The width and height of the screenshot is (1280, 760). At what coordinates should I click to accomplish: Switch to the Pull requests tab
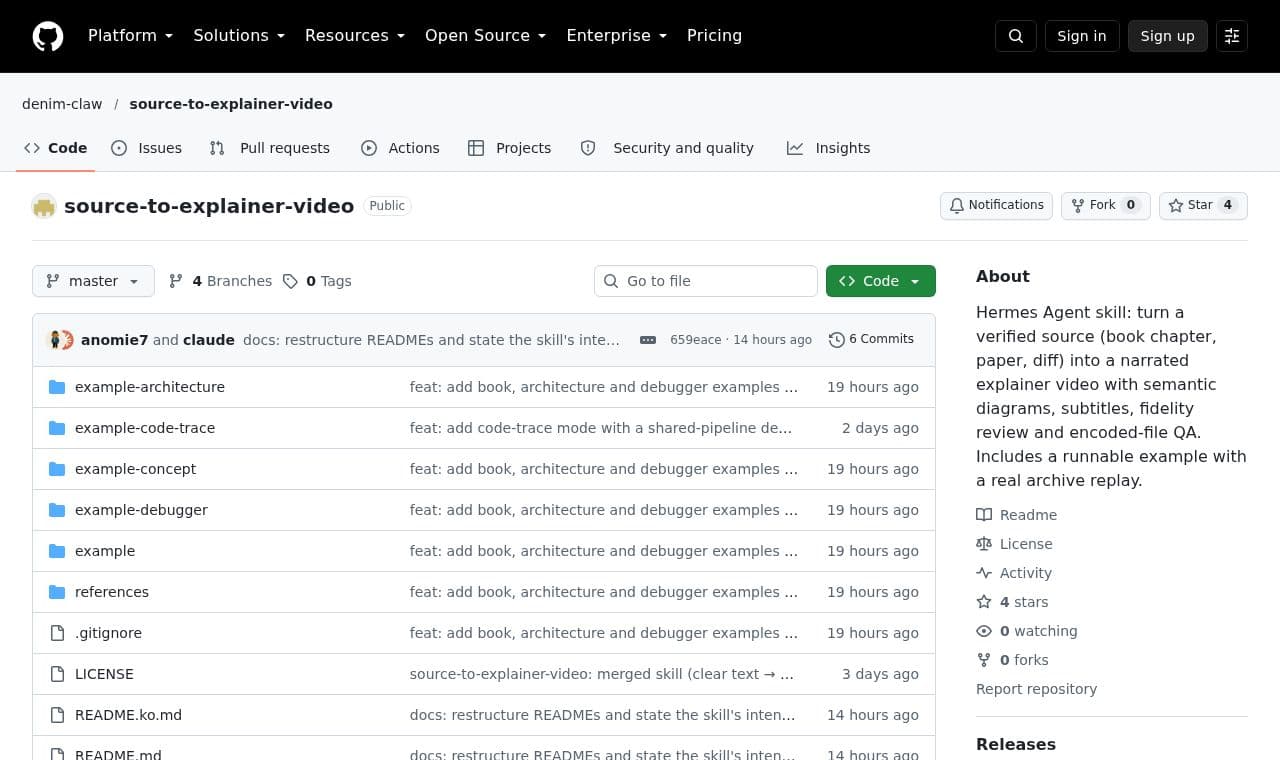click(270, 148)
